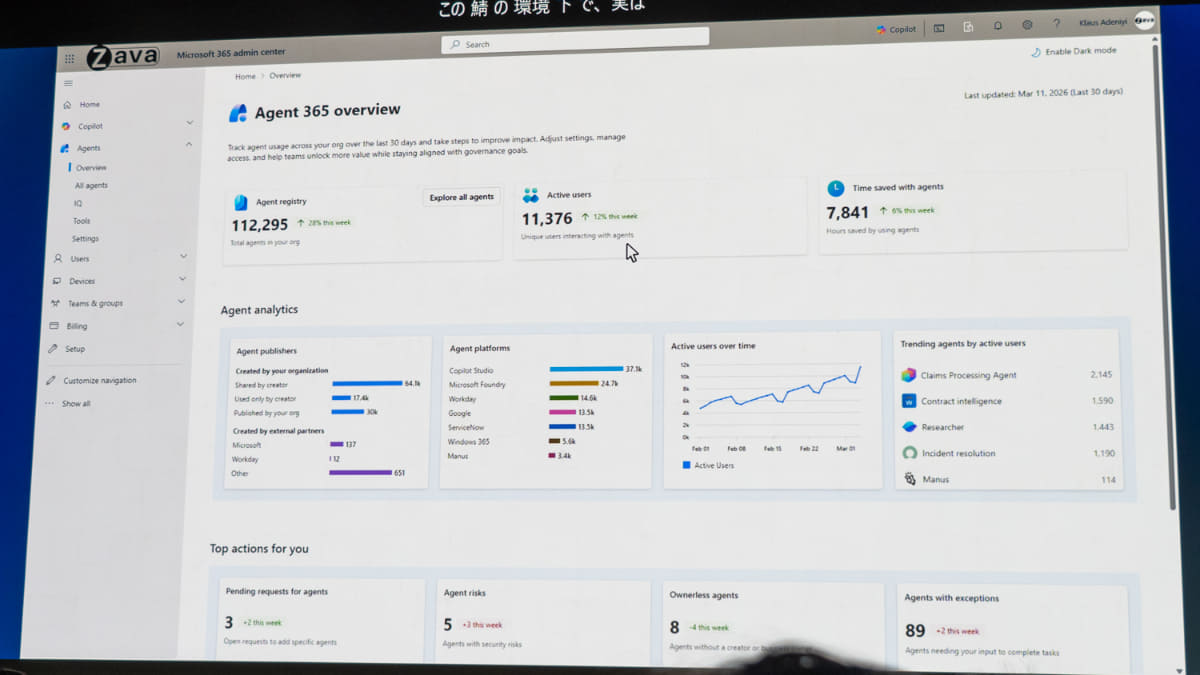Viewport: 1200px width, 675px height.
Task: Open the app launcher waffle icon
Action: (x=69, y=59)
